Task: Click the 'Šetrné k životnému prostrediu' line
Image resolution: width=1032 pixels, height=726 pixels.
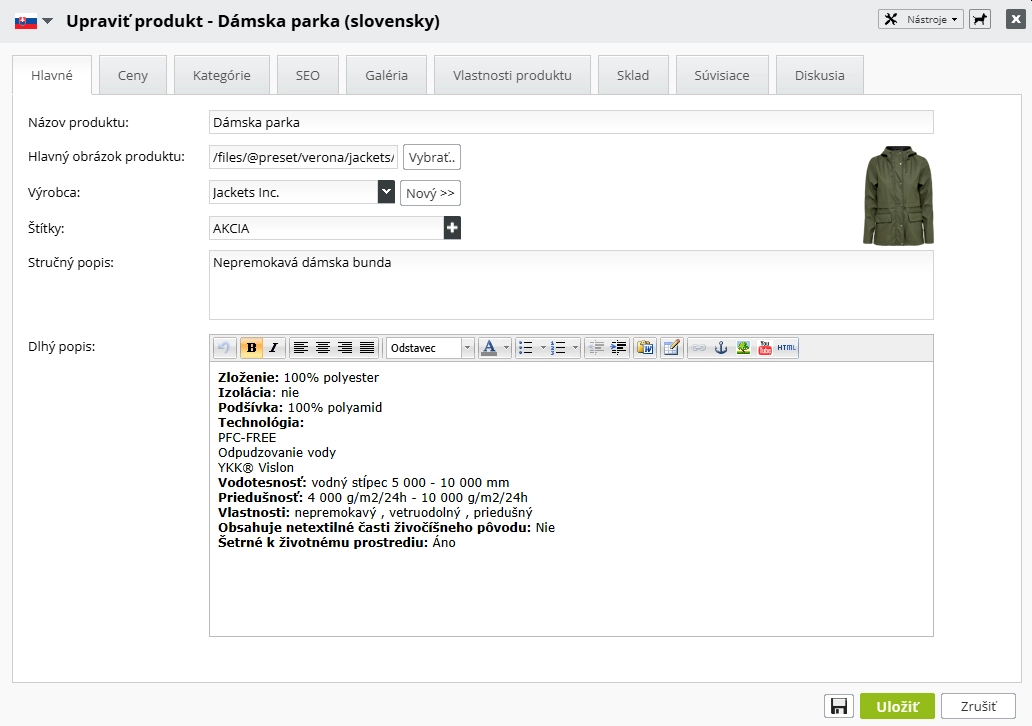Action: point(336,543)
